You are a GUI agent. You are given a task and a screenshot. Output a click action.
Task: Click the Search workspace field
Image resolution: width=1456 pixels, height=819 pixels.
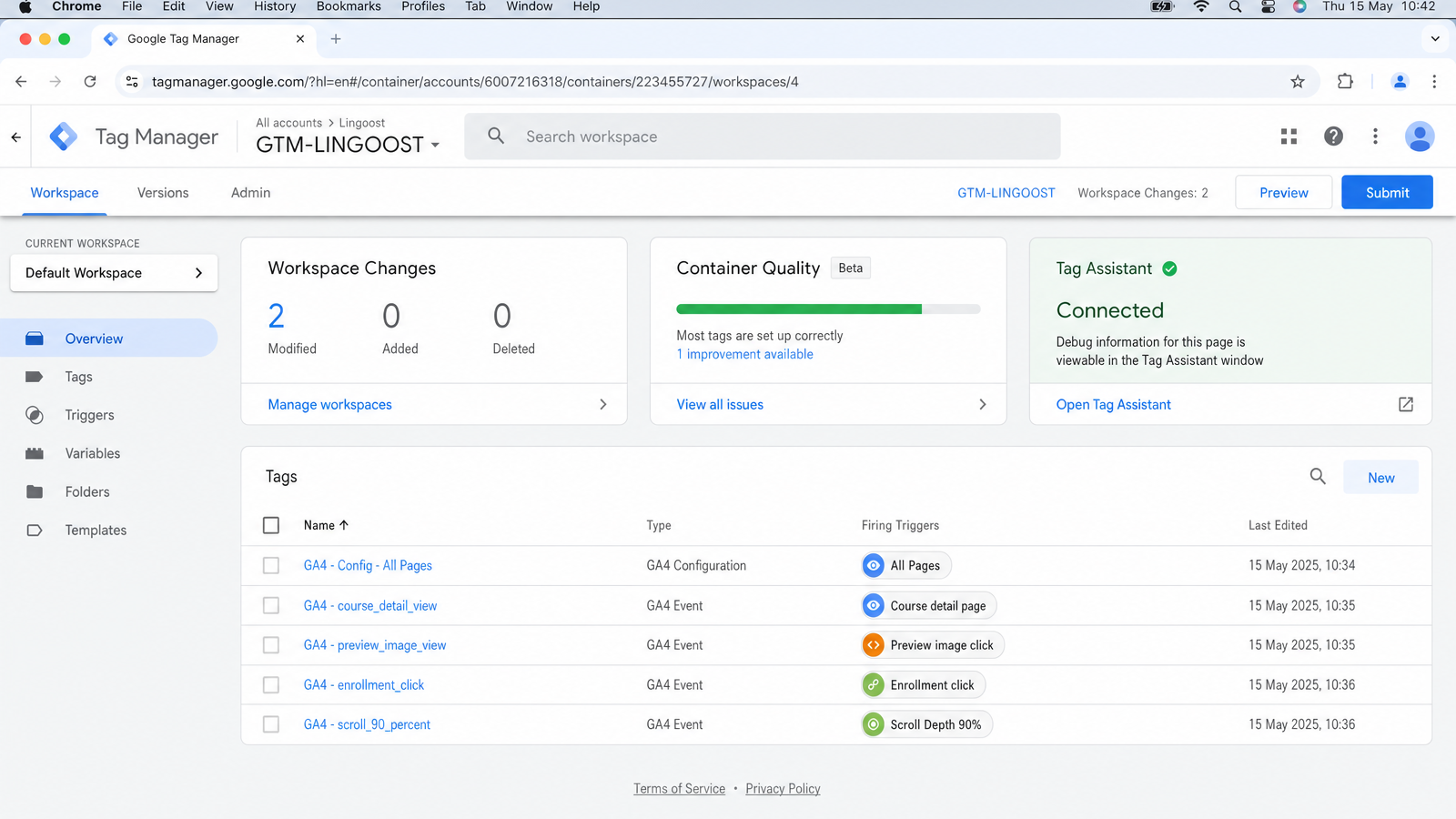[763, 136]
